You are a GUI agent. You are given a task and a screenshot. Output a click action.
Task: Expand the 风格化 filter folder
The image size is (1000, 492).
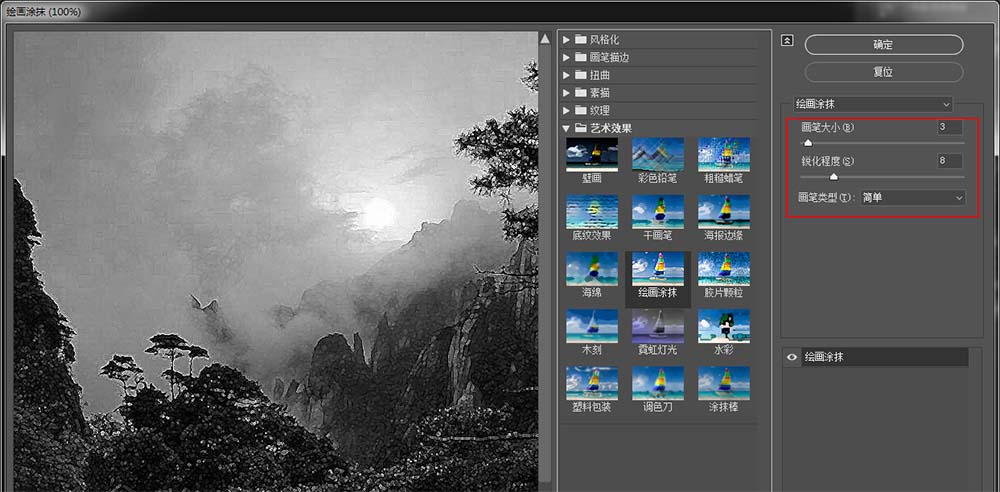[x=566, y=40]
